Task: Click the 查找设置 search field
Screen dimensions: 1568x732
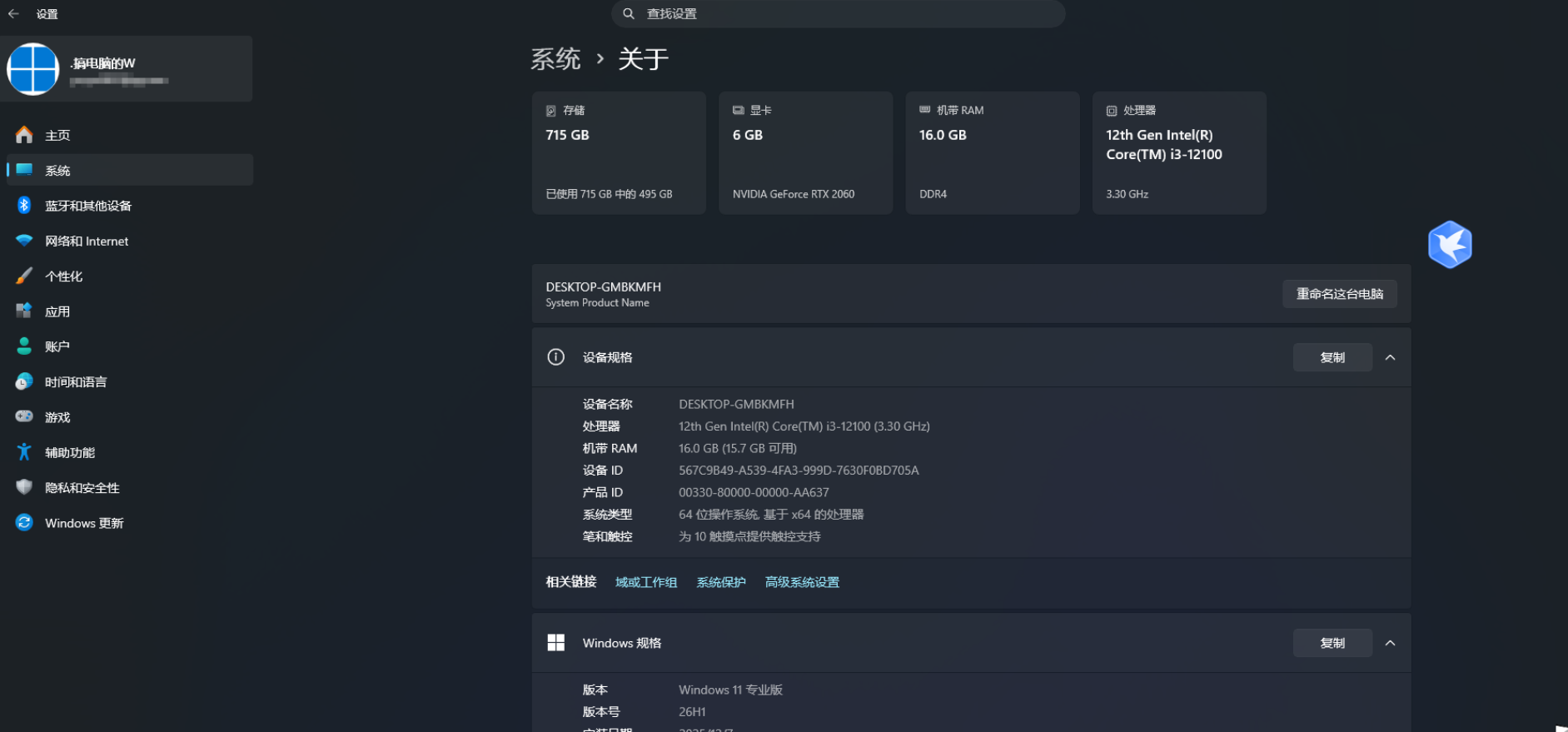Action: click(x=839, y=13)
